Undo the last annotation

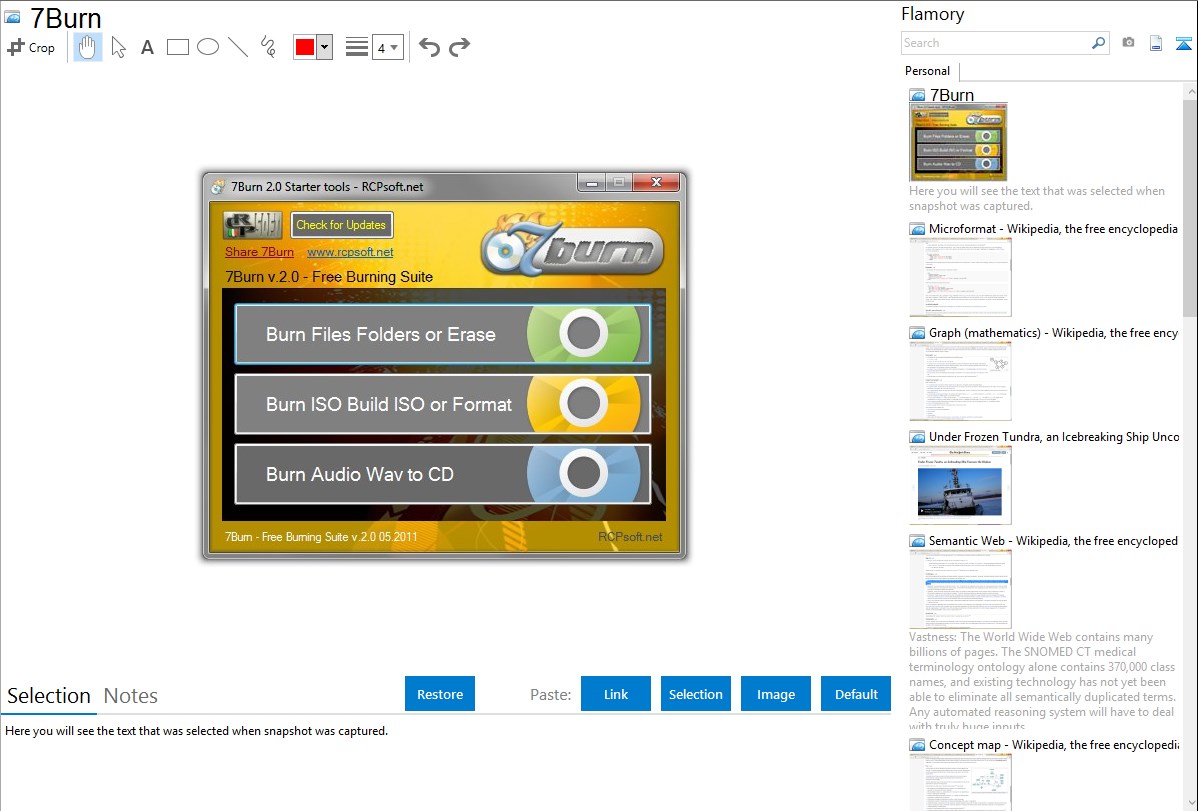[x=429, y=47]
